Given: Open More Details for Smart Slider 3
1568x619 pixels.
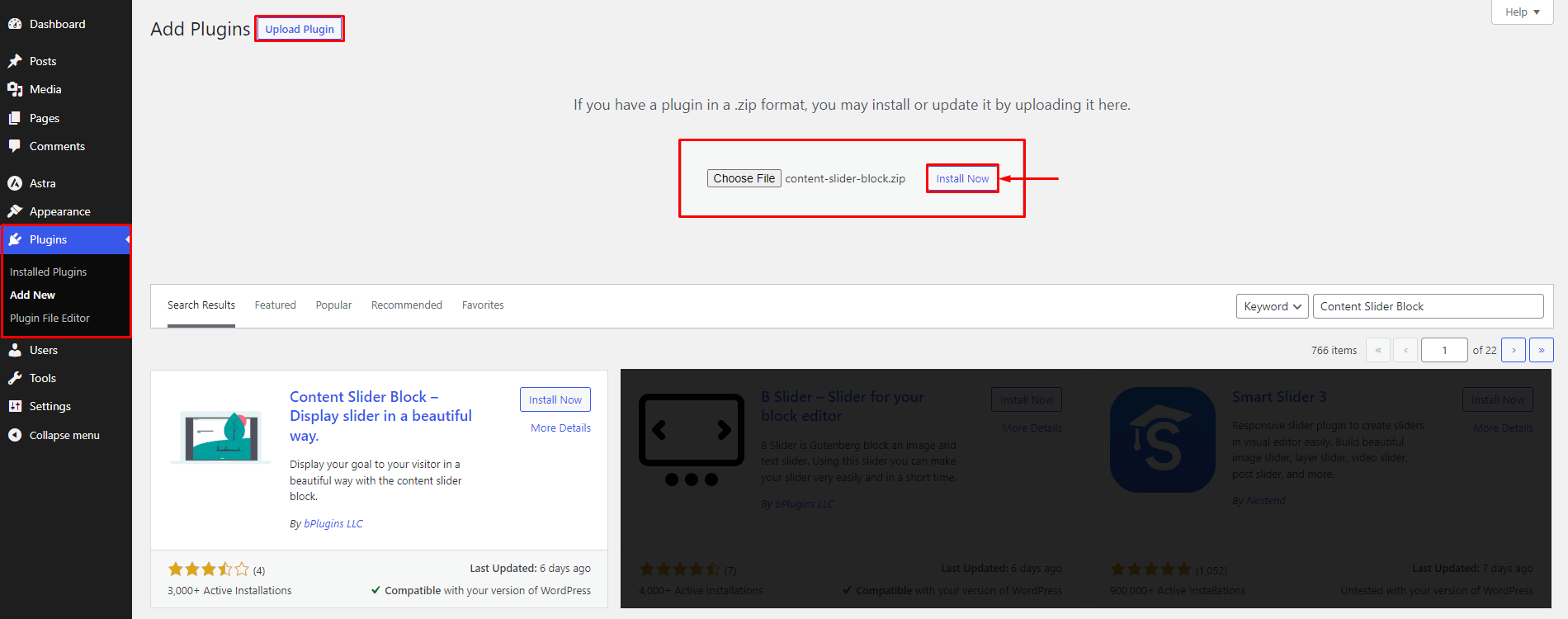Looking at the screenshot, I should [1503, 428].
